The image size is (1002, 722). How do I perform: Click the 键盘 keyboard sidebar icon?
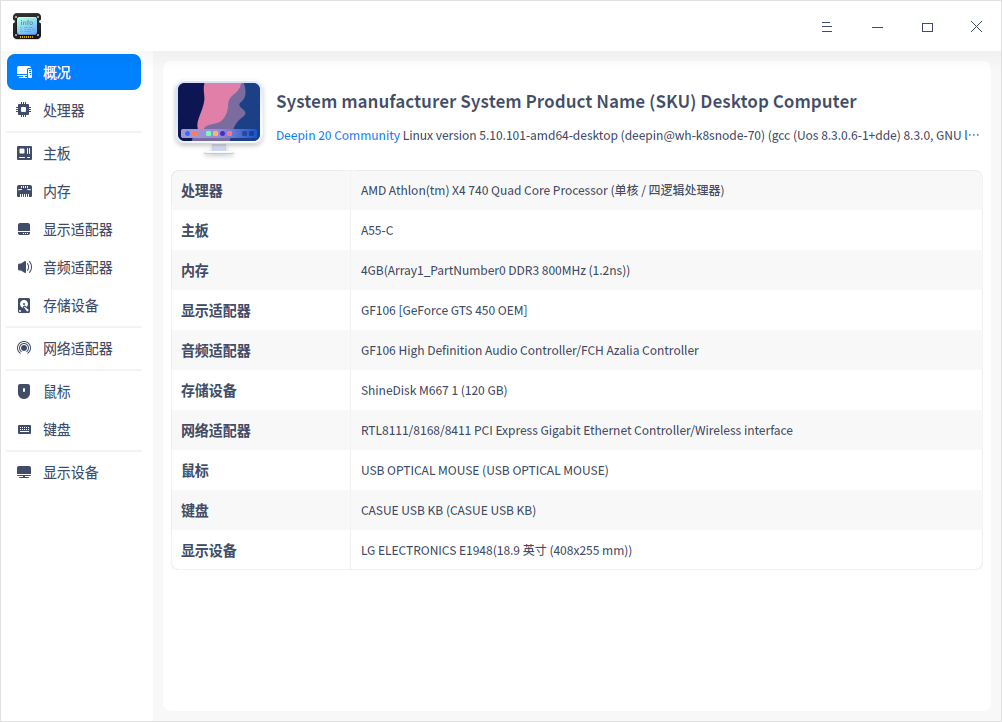[23, 429]
